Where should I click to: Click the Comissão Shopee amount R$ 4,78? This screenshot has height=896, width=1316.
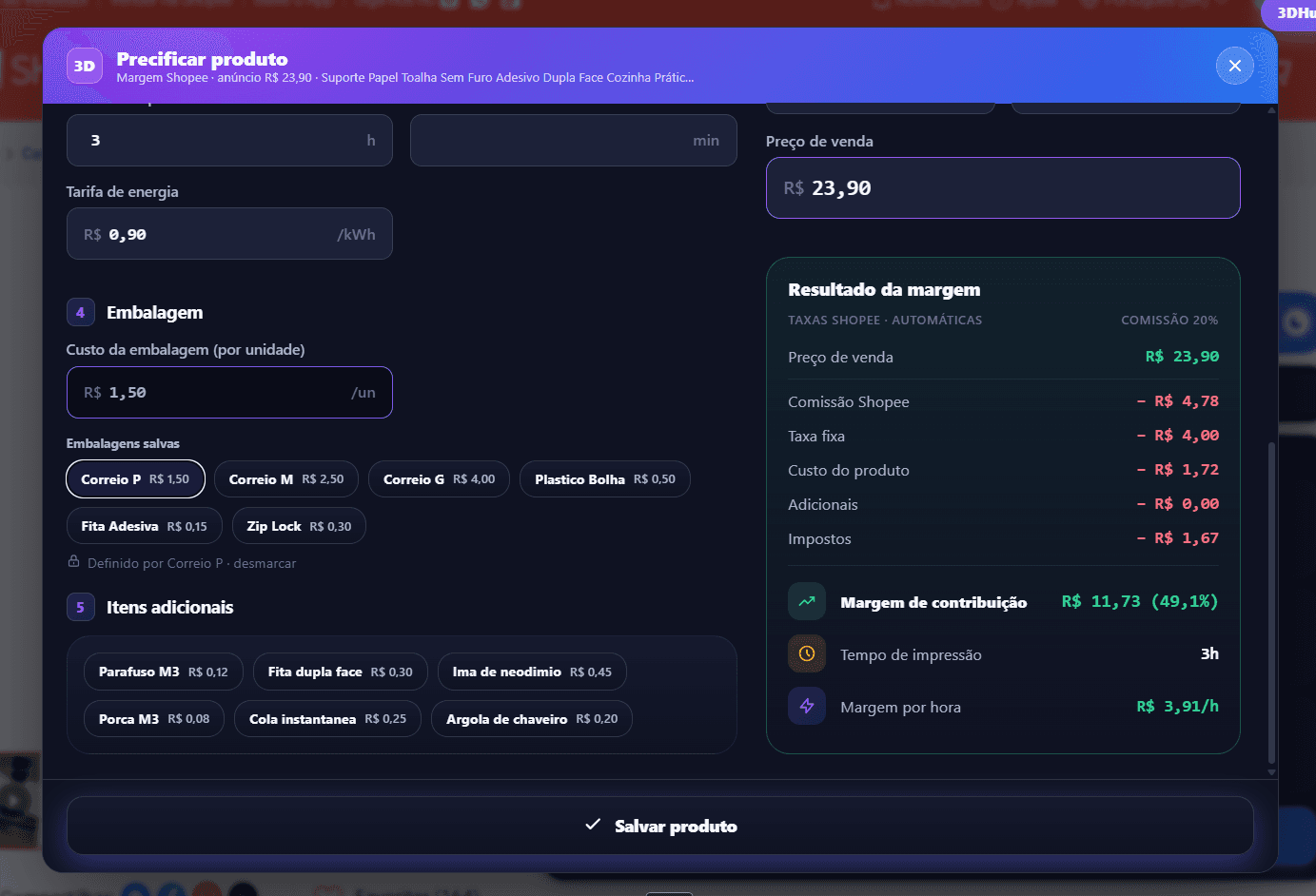tap(1178, 401)
